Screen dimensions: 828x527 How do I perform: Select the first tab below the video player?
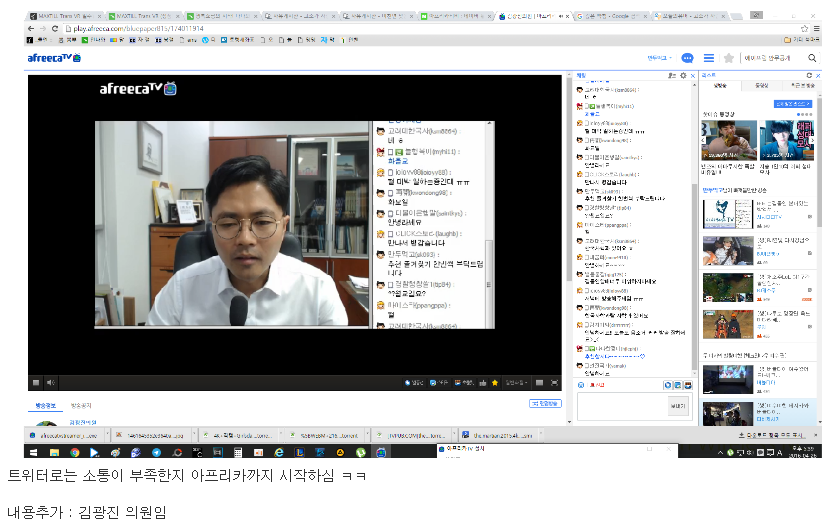(46, 405)
